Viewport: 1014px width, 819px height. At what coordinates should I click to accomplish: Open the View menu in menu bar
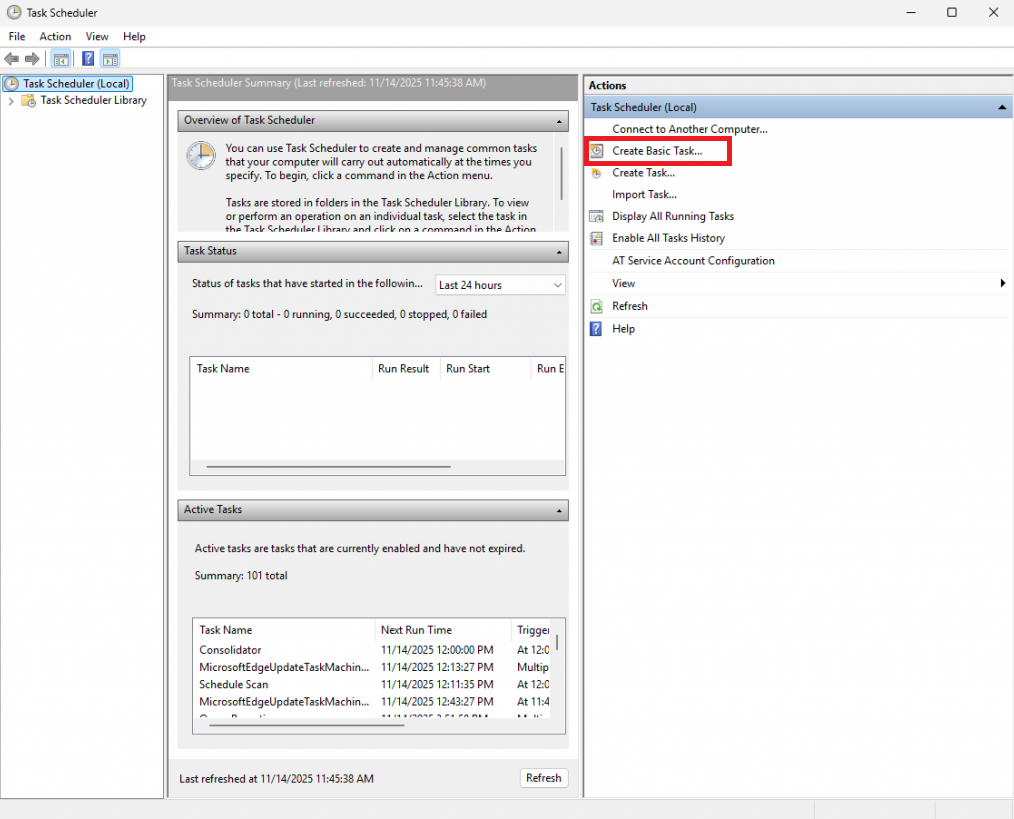96,36
